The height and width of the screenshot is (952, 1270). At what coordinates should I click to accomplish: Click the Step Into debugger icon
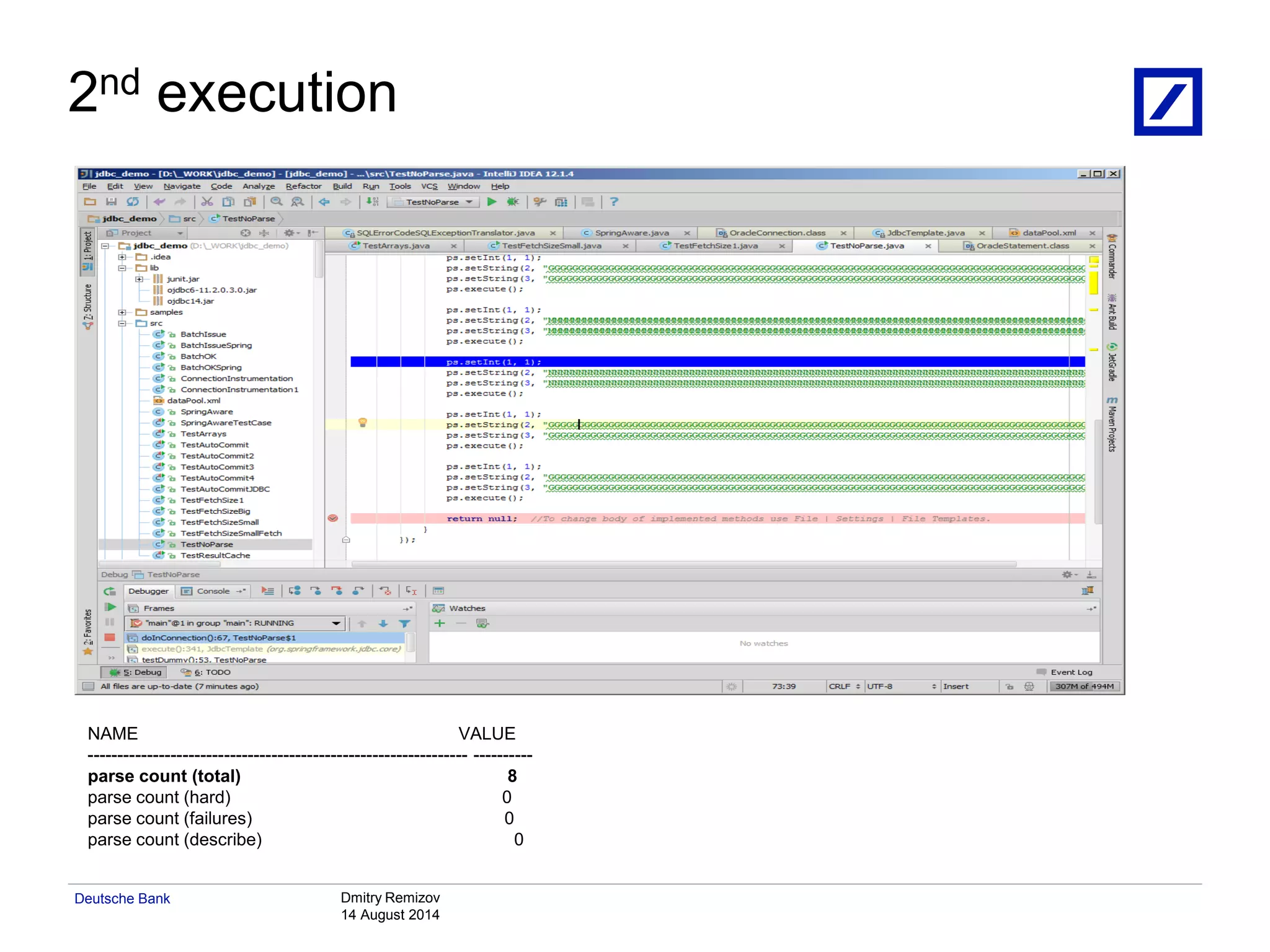(x=316, y=591)
